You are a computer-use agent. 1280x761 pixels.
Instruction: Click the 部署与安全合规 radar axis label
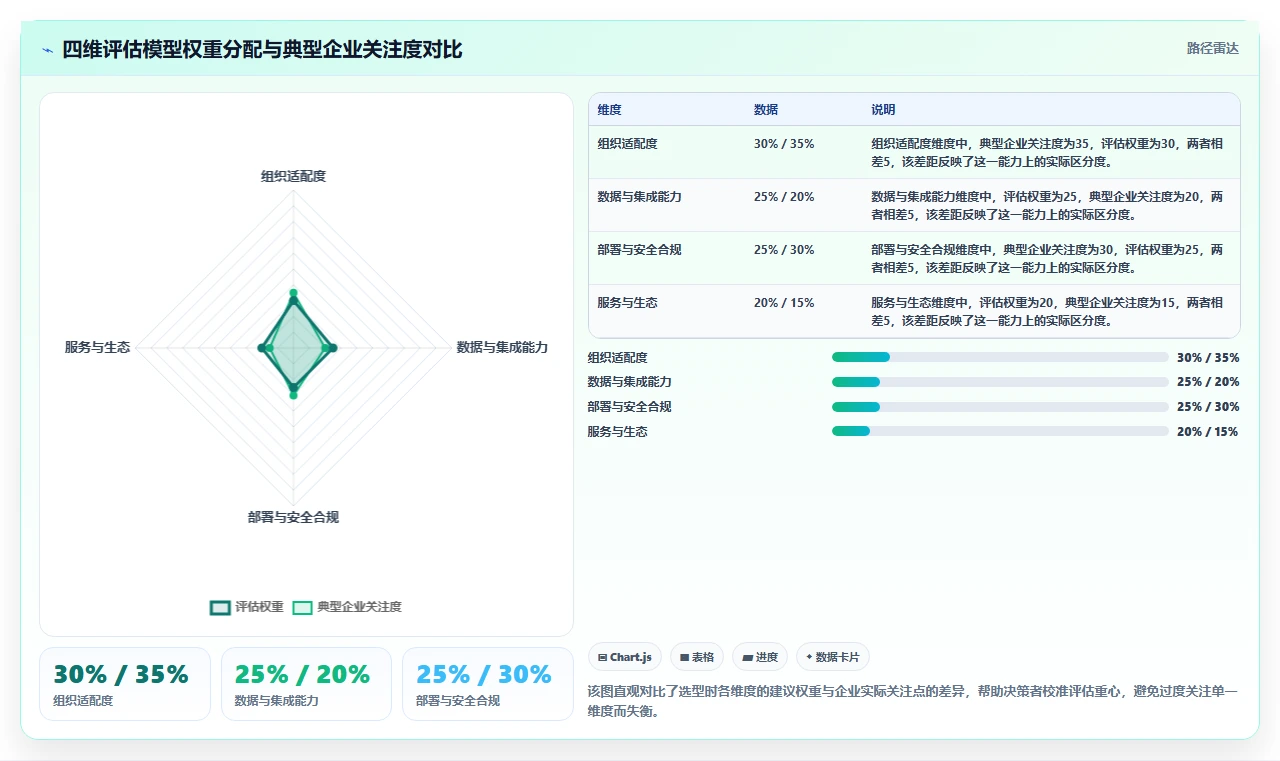click(293, 517)
